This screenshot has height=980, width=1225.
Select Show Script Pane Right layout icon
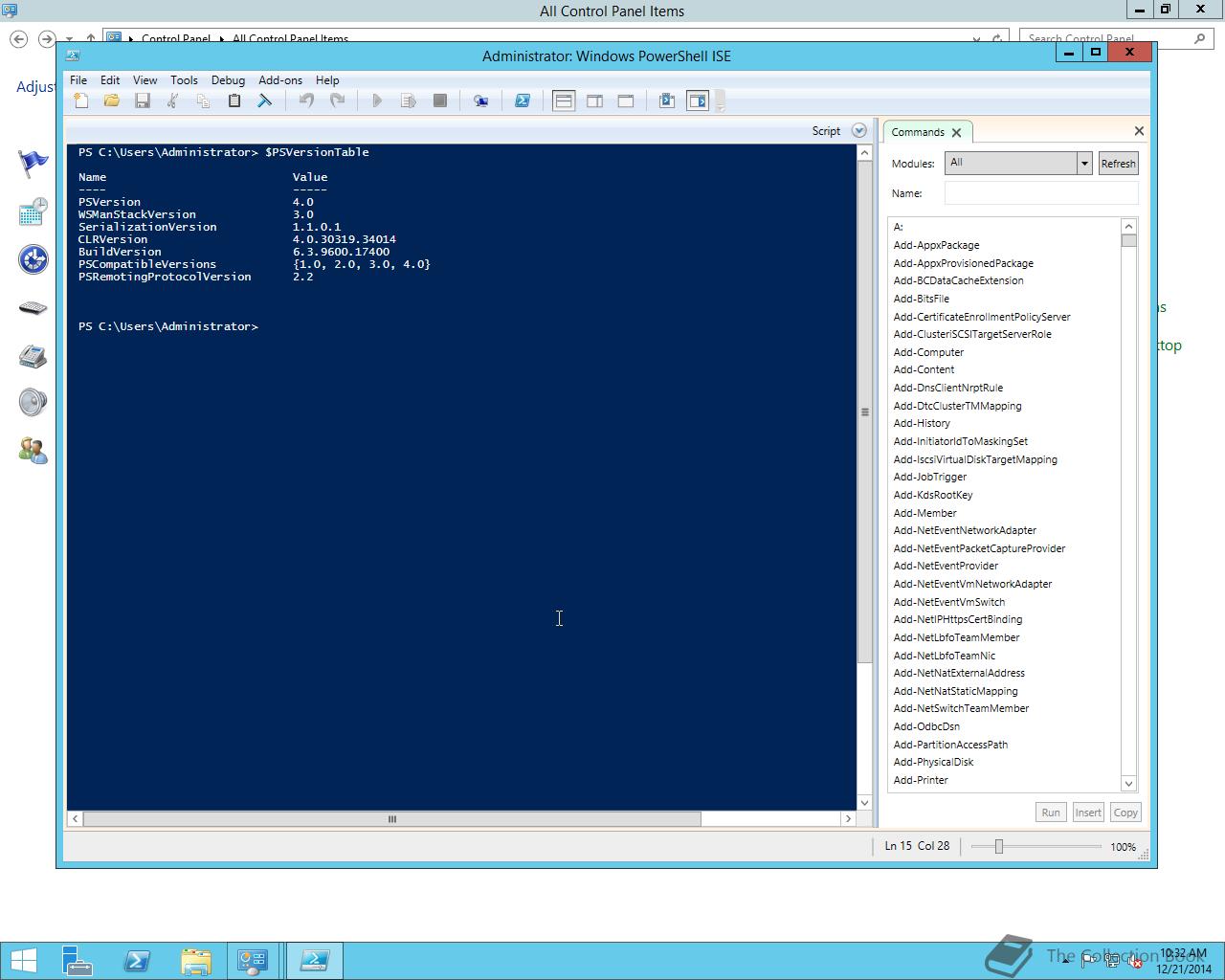(595, 100)
